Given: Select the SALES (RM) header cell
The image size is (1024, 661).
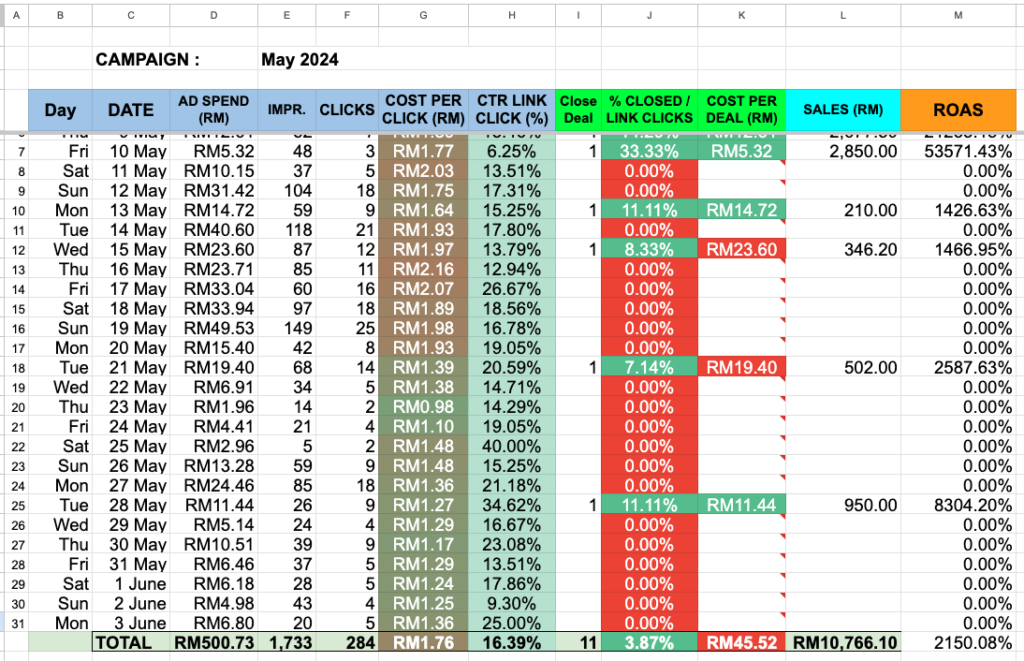Looking at the screenshot, I should [842, 110].
